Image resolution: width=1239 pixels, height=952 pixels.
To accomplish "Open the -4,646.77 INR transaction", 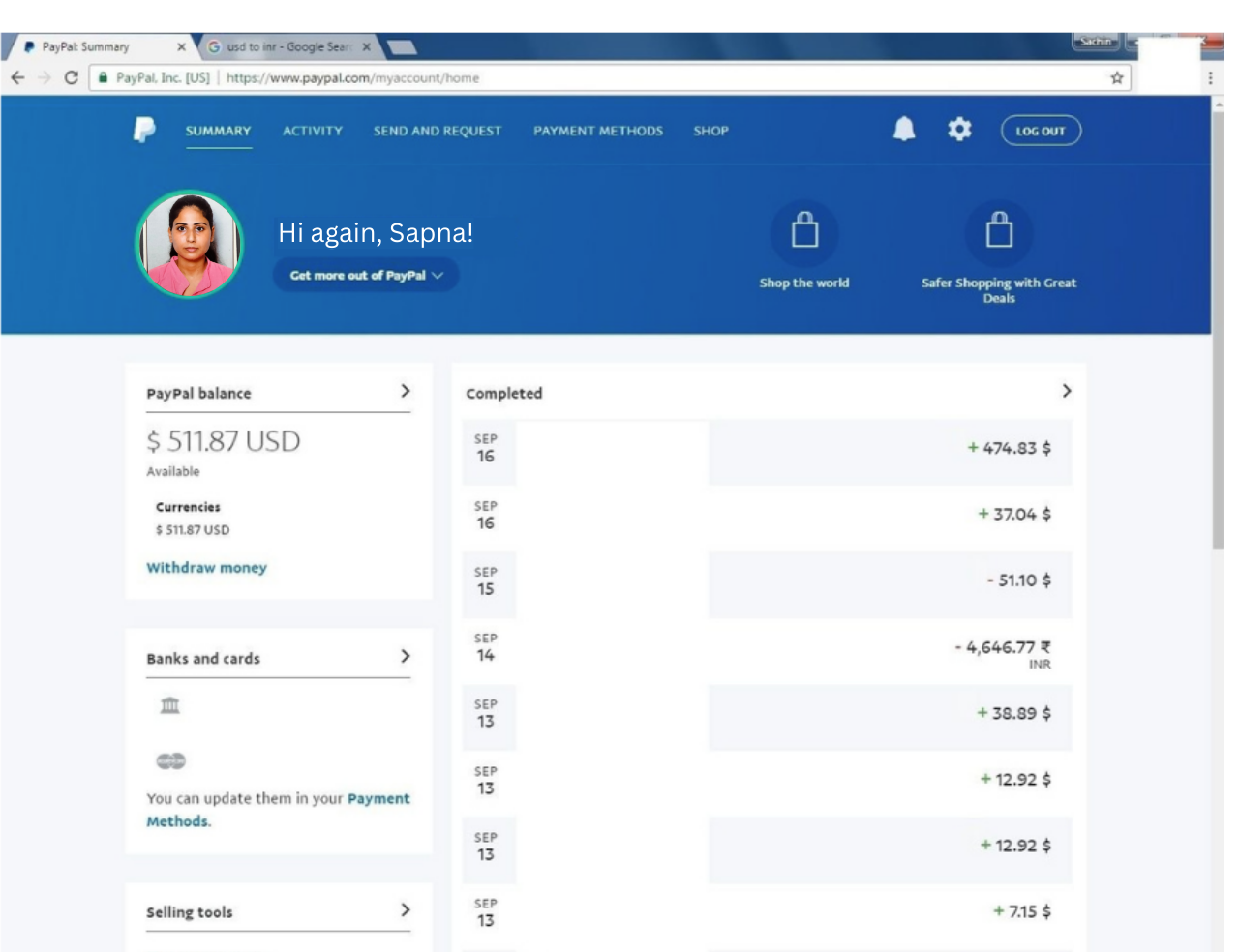I will (767, 651).
